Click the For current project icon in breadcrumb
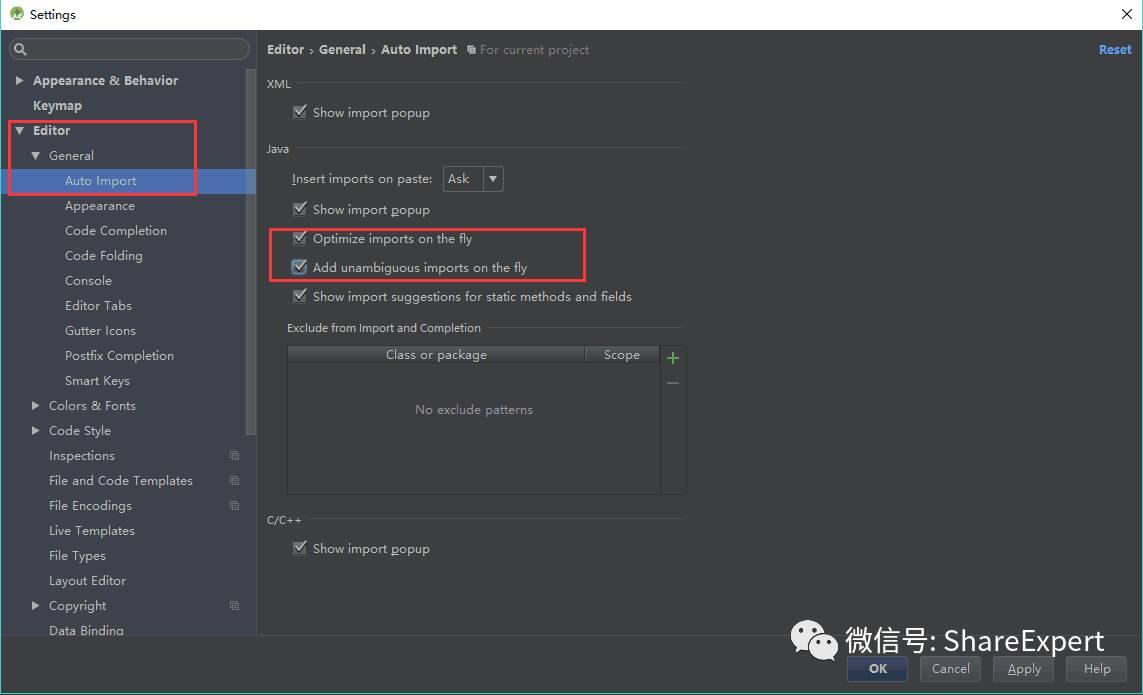The image size is (1143, 695). coord(471,50)
